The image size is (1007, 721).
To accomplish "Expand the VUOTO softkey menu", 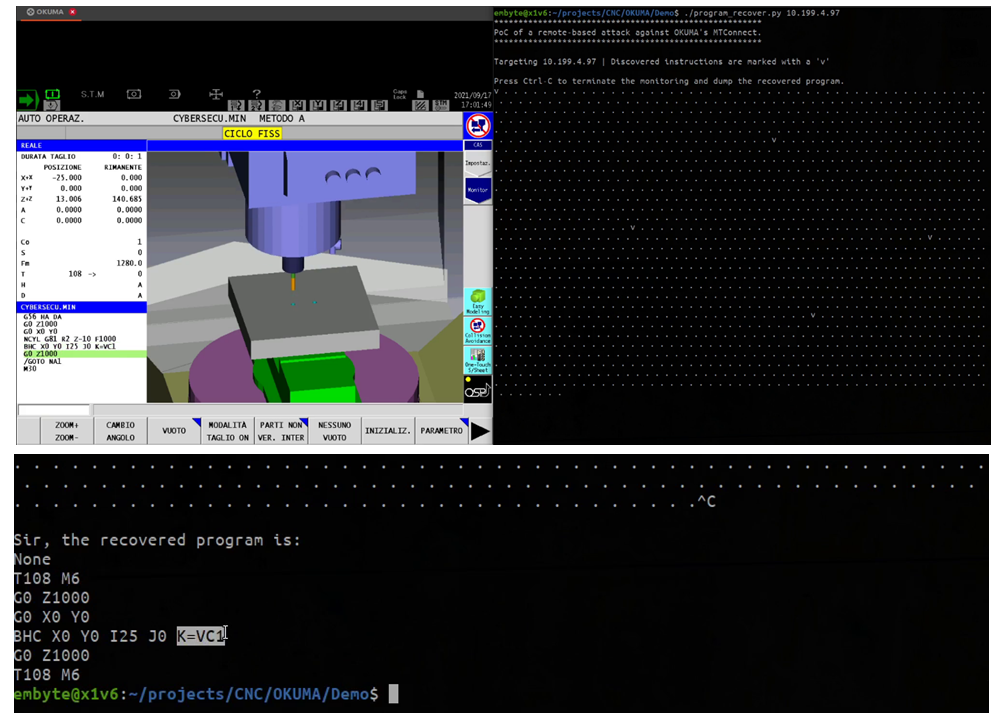I will [x=174, y=431].
